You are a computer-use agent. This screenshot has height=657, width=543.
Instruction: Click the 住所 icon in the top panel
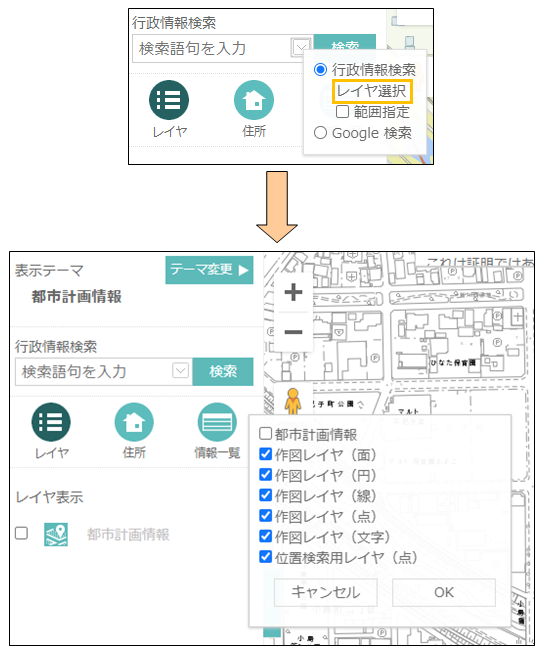coord(254,100)
